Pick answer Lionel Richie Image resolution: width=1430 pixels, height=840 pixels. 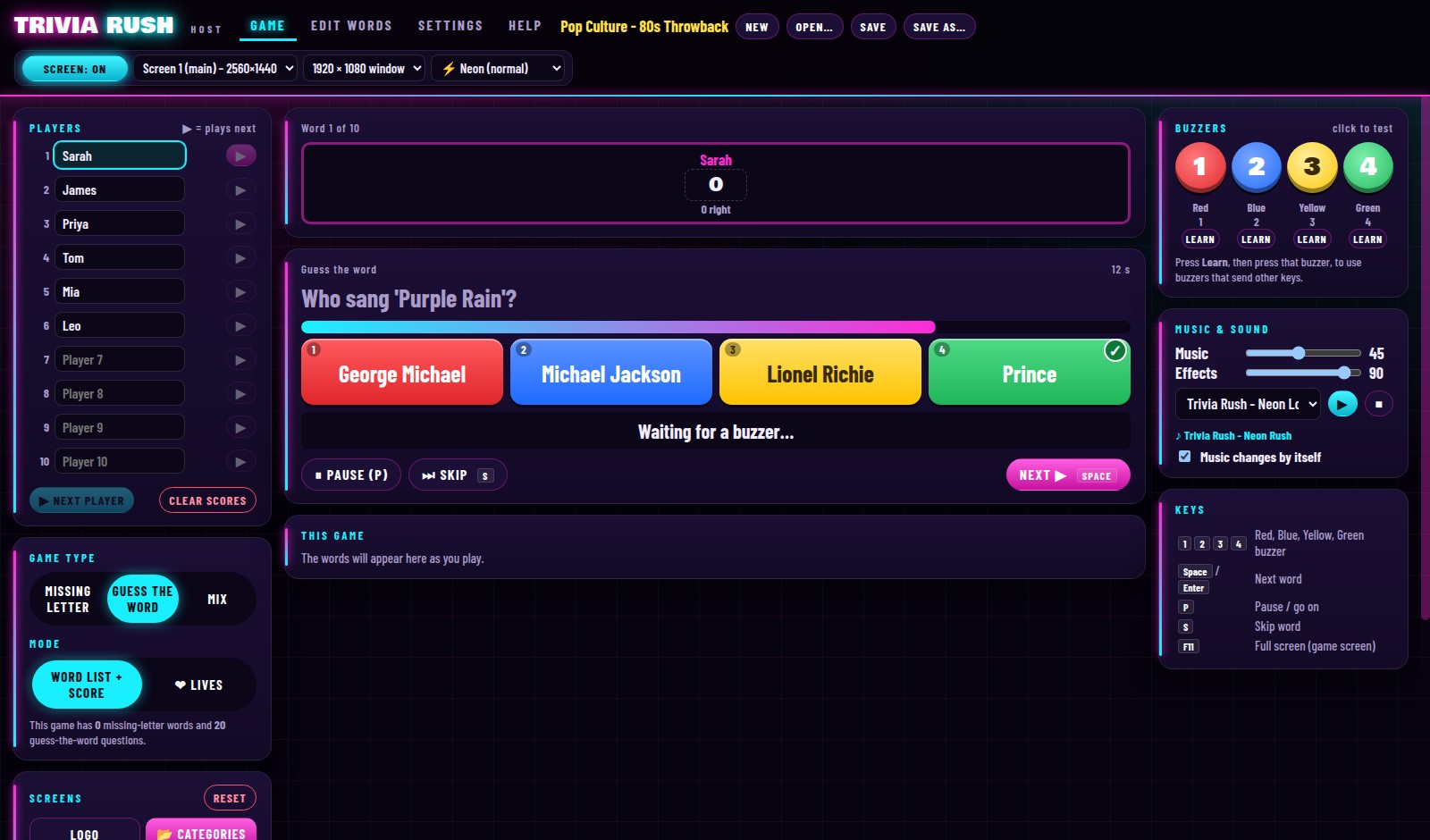point(820,372)
